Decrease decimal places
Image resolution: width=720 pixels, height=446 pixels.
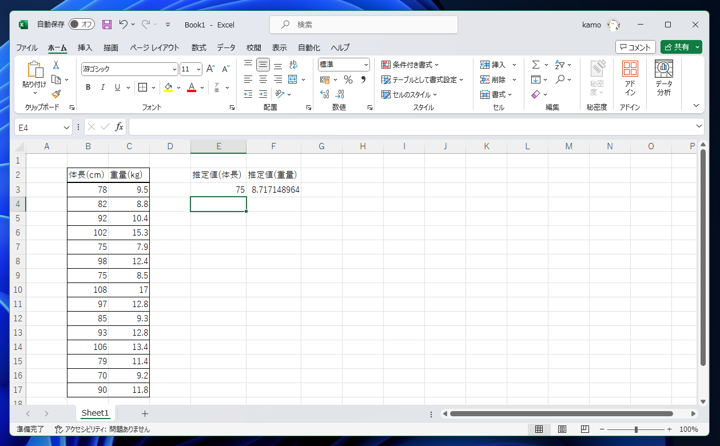pos(340,94)
